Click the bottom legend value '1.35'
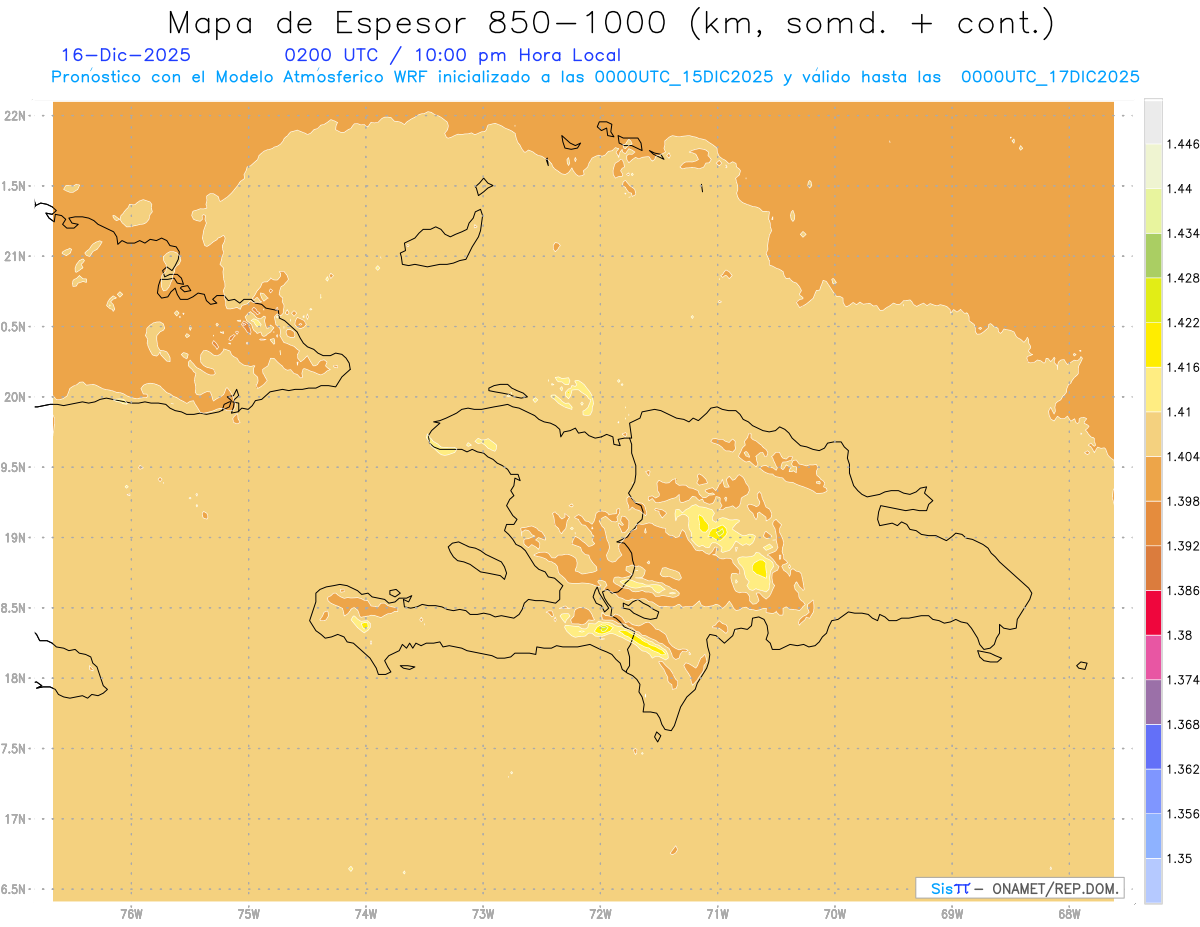This screenshot has width=1200, height=927. pos(1181,858)
